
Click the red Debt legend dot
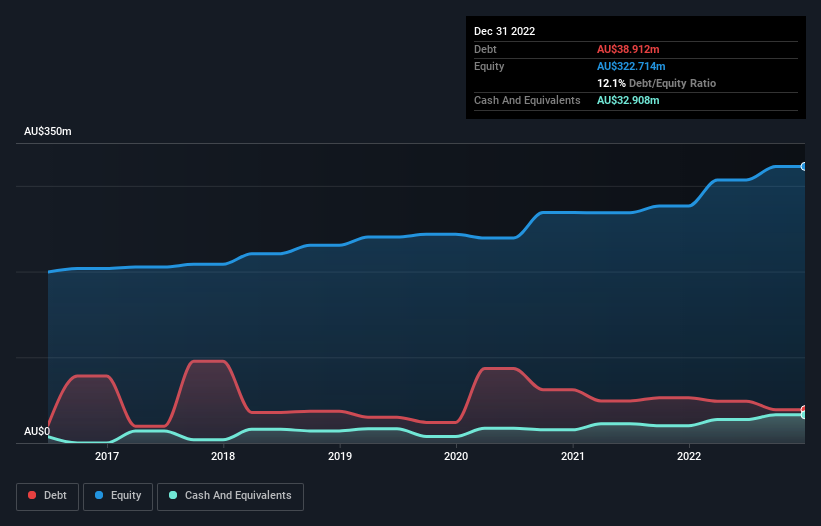[x=32, y=495]
